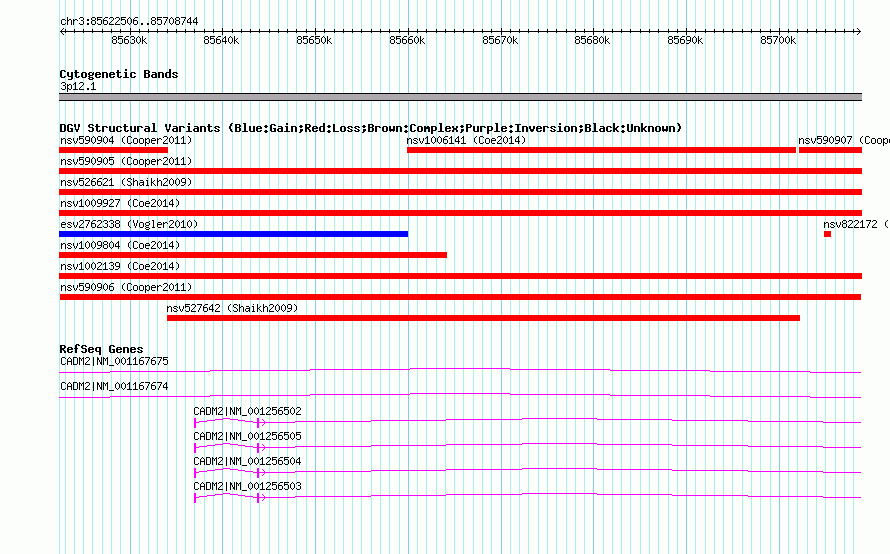Select the nsv1009804 (Coe2014) label
890x554 pixels.
click(x=120, y=245)
